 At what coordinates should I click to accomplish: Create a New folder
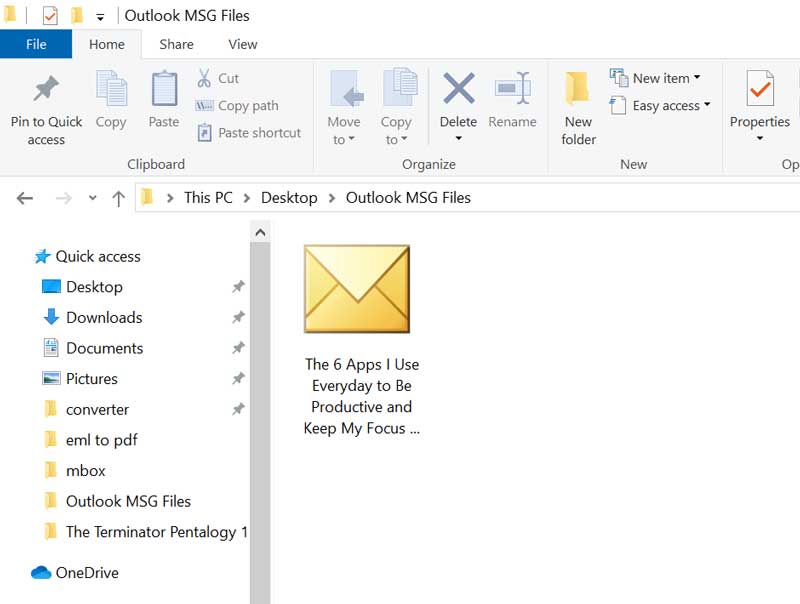(x=578, y=108)
